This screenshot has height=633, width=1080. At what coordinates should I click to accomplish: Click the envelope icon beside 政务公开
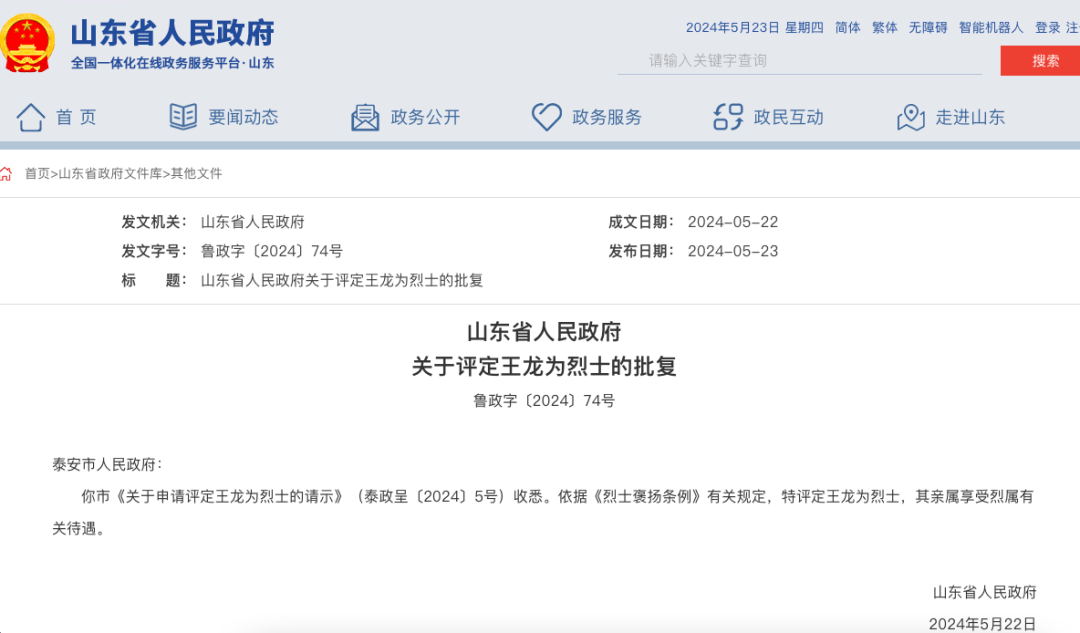[x=365, y=117]
